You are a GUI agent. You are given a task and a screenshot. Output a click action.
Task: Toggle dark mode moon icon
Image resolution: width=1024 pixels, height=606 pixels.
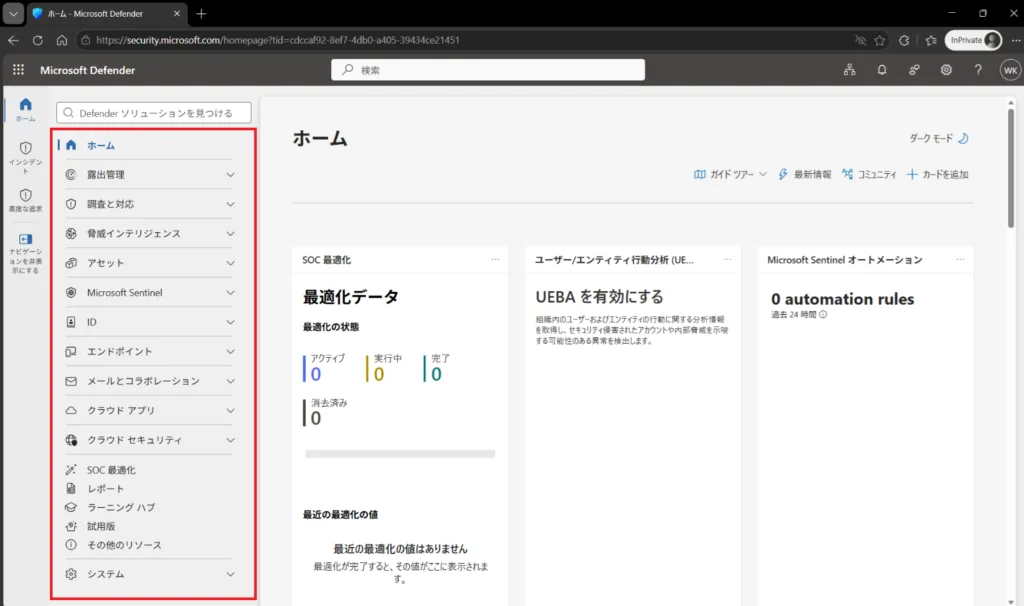click(963, 138)
